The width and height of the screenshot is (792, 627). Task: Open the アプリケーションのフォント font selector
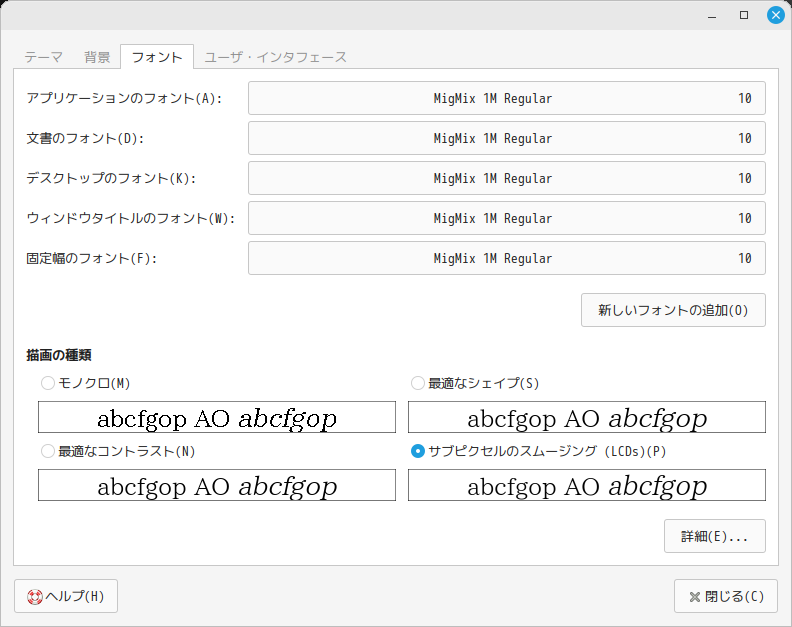point(506,98)
